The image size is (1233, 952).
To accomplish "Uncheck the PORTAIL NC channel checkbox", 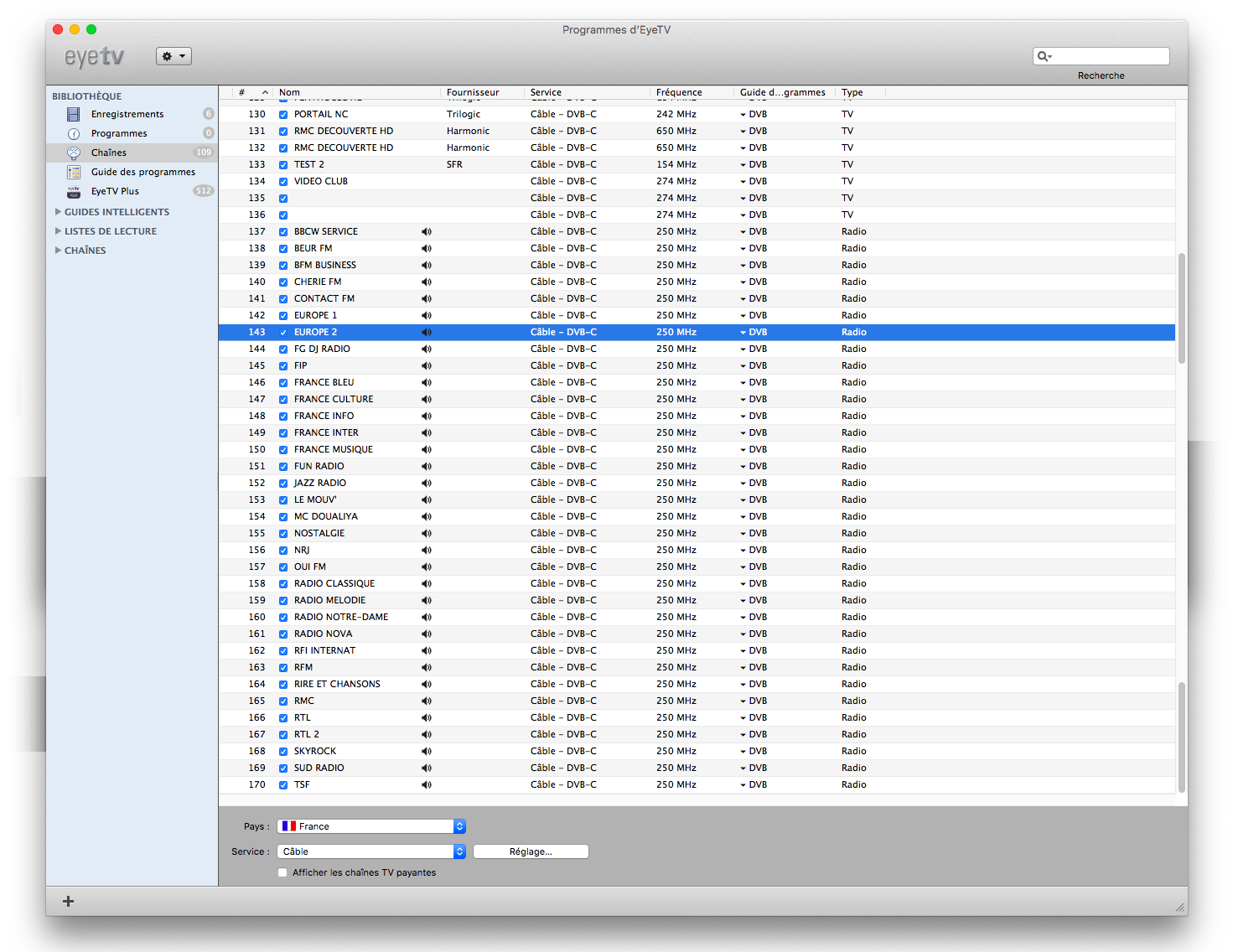I will pos(283,115).
